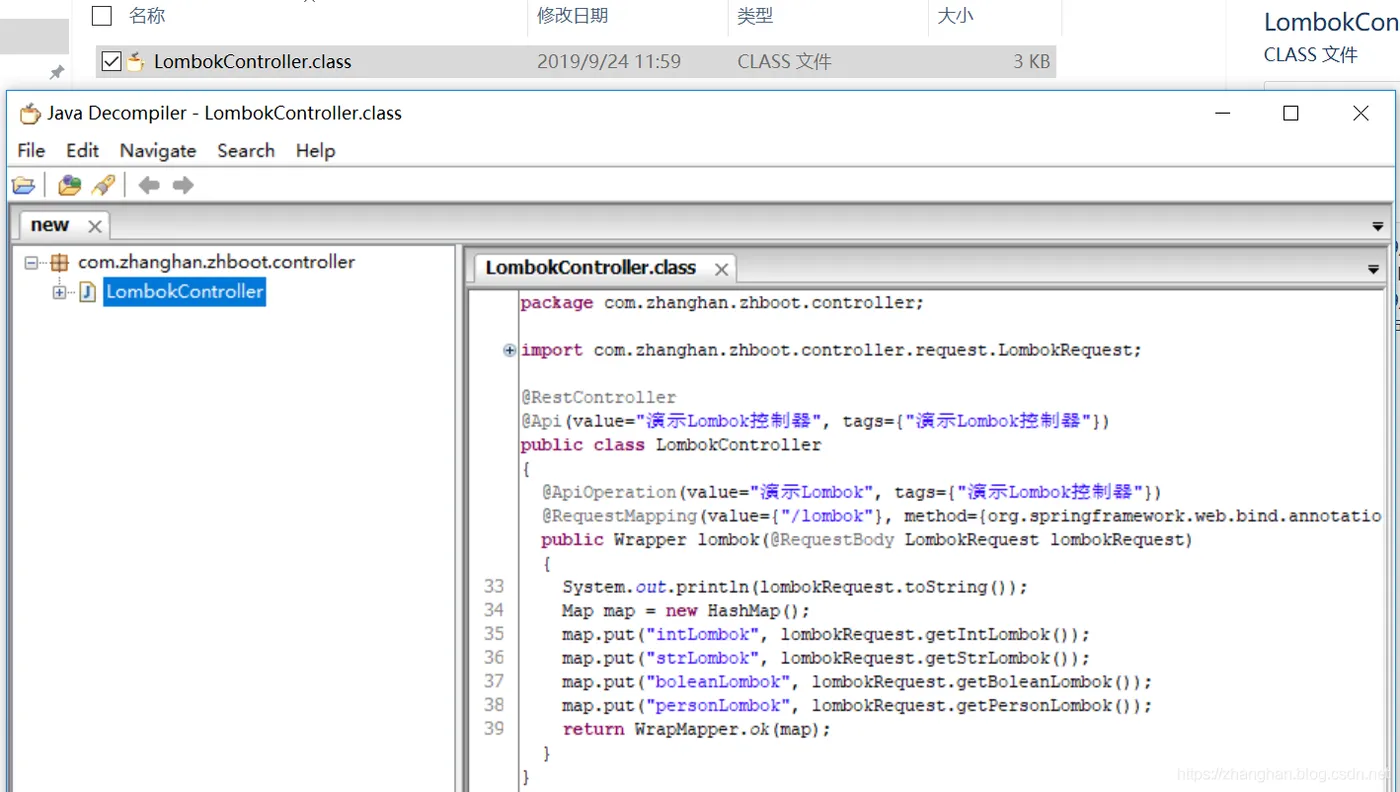Click the @ApiOperation annotation
1400x792 pixels.
tap(609, 492)
